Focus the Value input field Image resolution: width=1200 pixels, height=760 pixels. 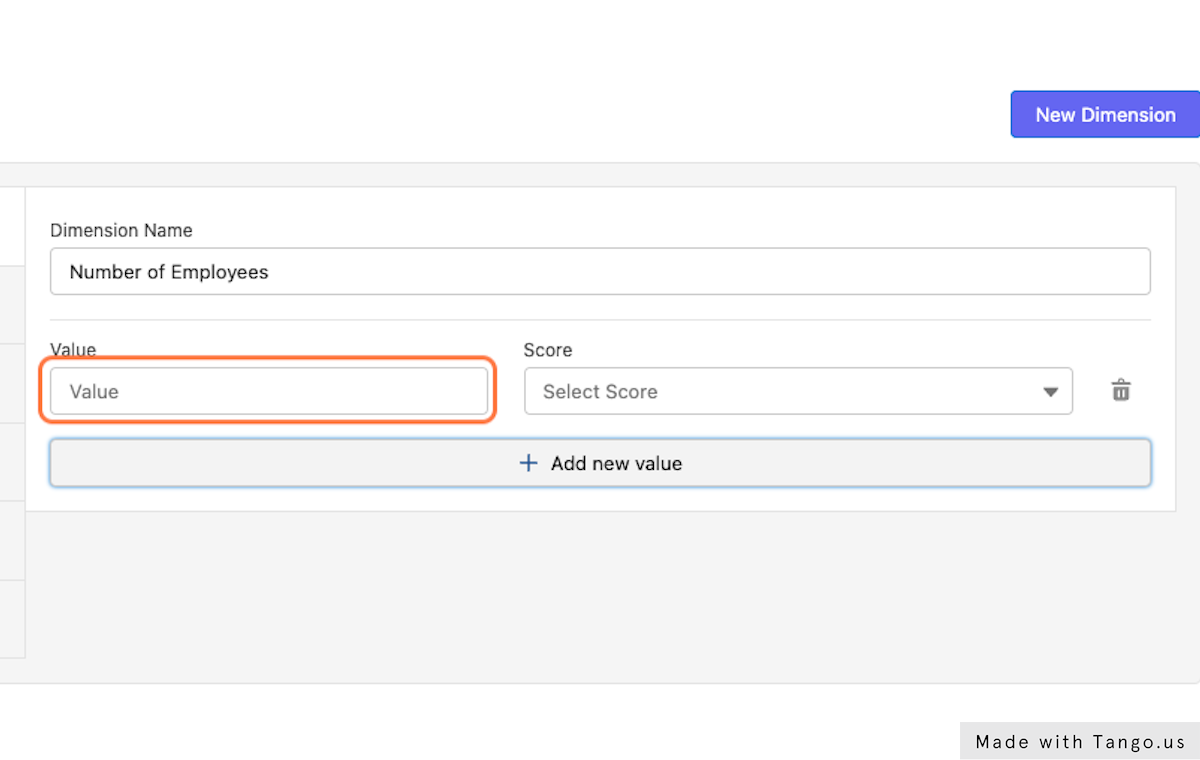pyautogui.click(x=268, y=392)
